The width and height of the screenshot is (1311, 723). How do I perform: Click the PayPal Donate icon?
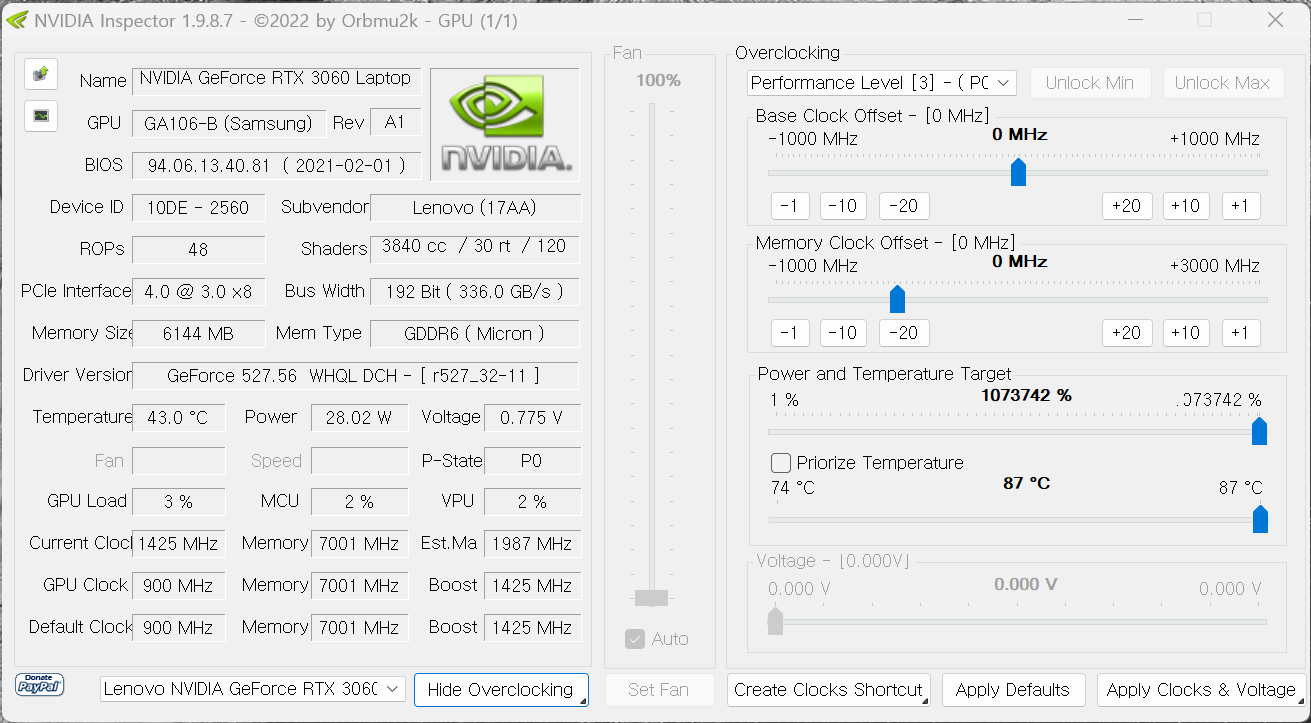(40, 685)
